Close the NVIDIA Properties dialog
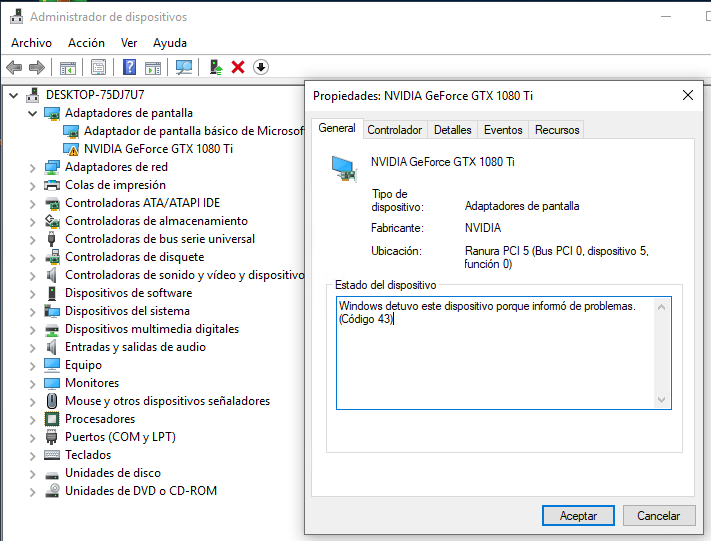 point(687,95)
